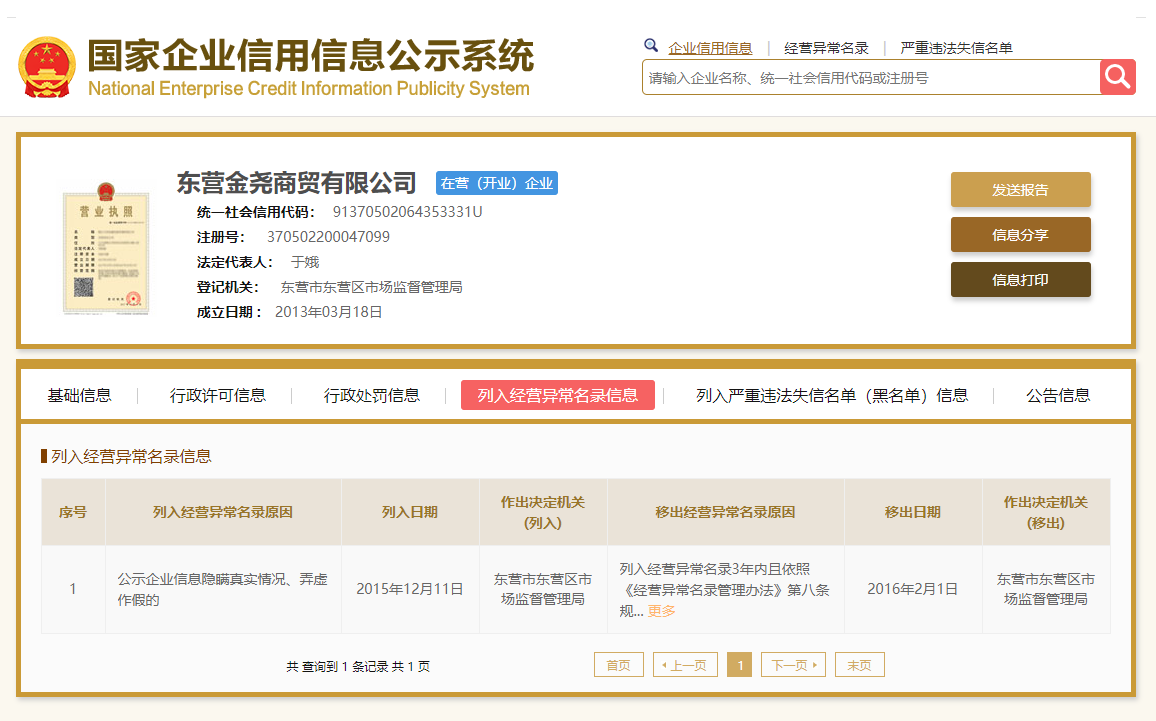This screenshot has height=721, width=1156.
Task: Open the 列入严重违法失信名单（黑名单）信息 tab
Action: pyautogui.click(x=832, y=396)
